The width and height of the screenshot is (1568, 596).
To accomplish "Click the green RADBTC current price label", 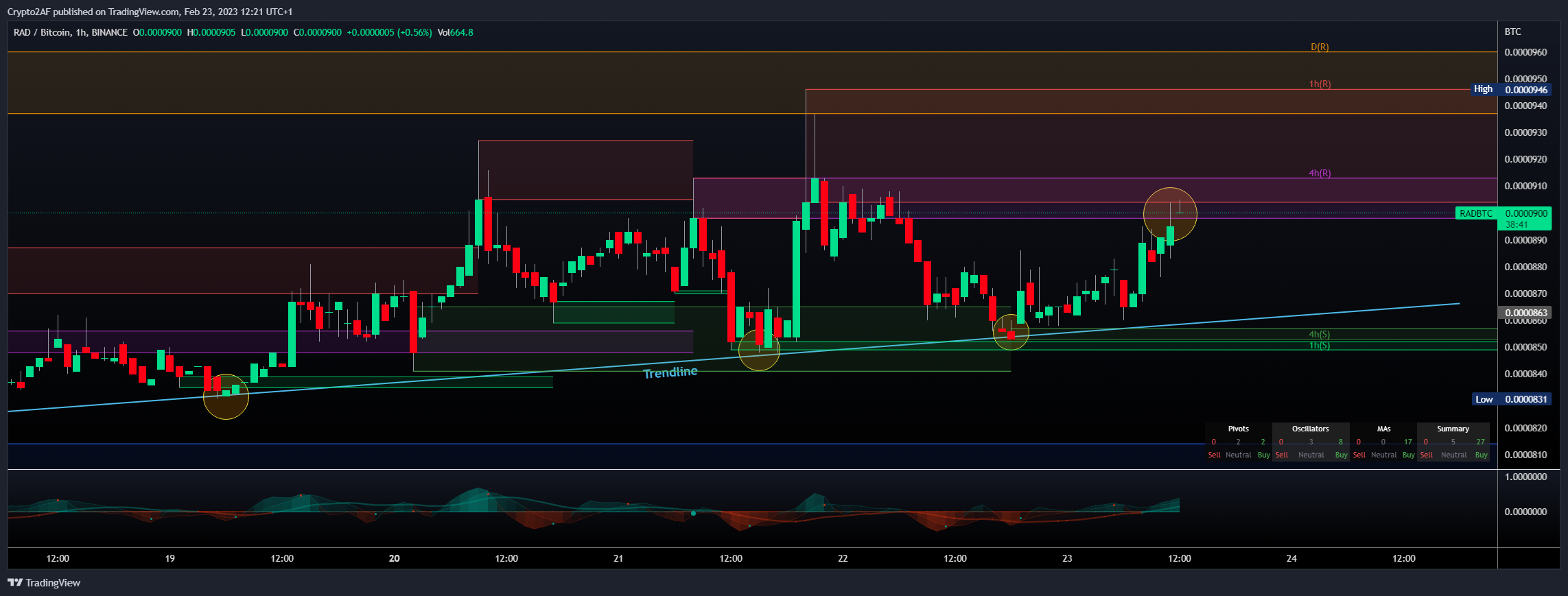I will (1476, 213).
